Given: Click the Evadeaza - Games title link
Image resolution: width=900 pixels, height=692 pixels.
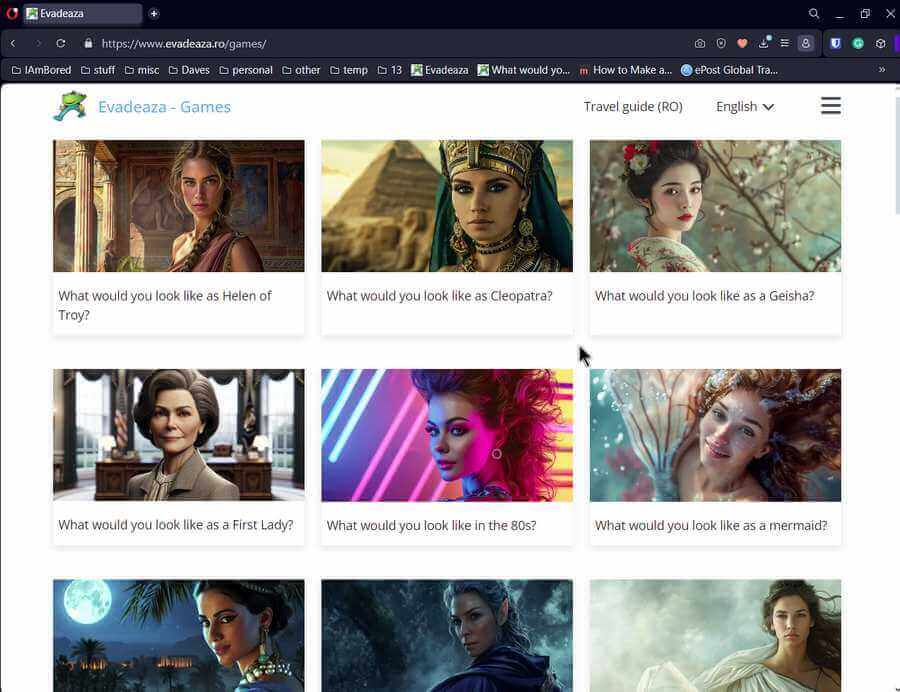Looking at the screenshot, I should 164,107.
